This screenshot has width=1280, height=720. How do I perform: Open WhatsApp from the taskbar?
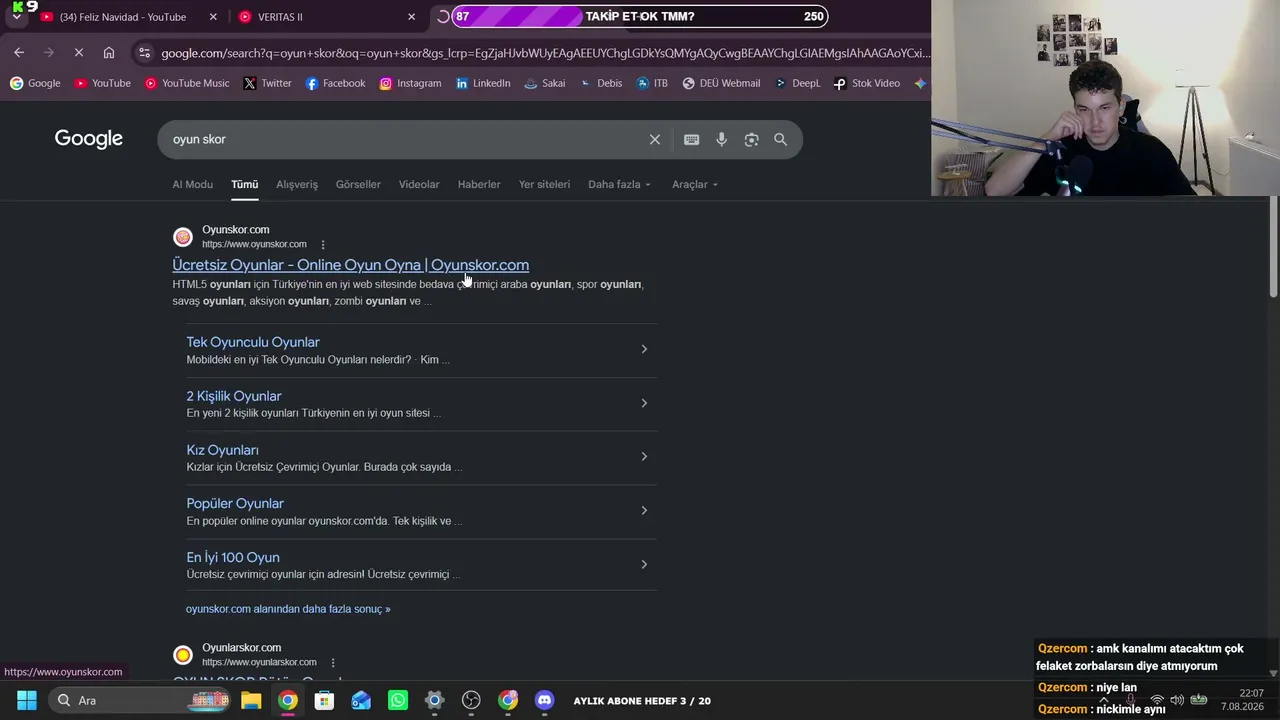(x=398, y=700)
